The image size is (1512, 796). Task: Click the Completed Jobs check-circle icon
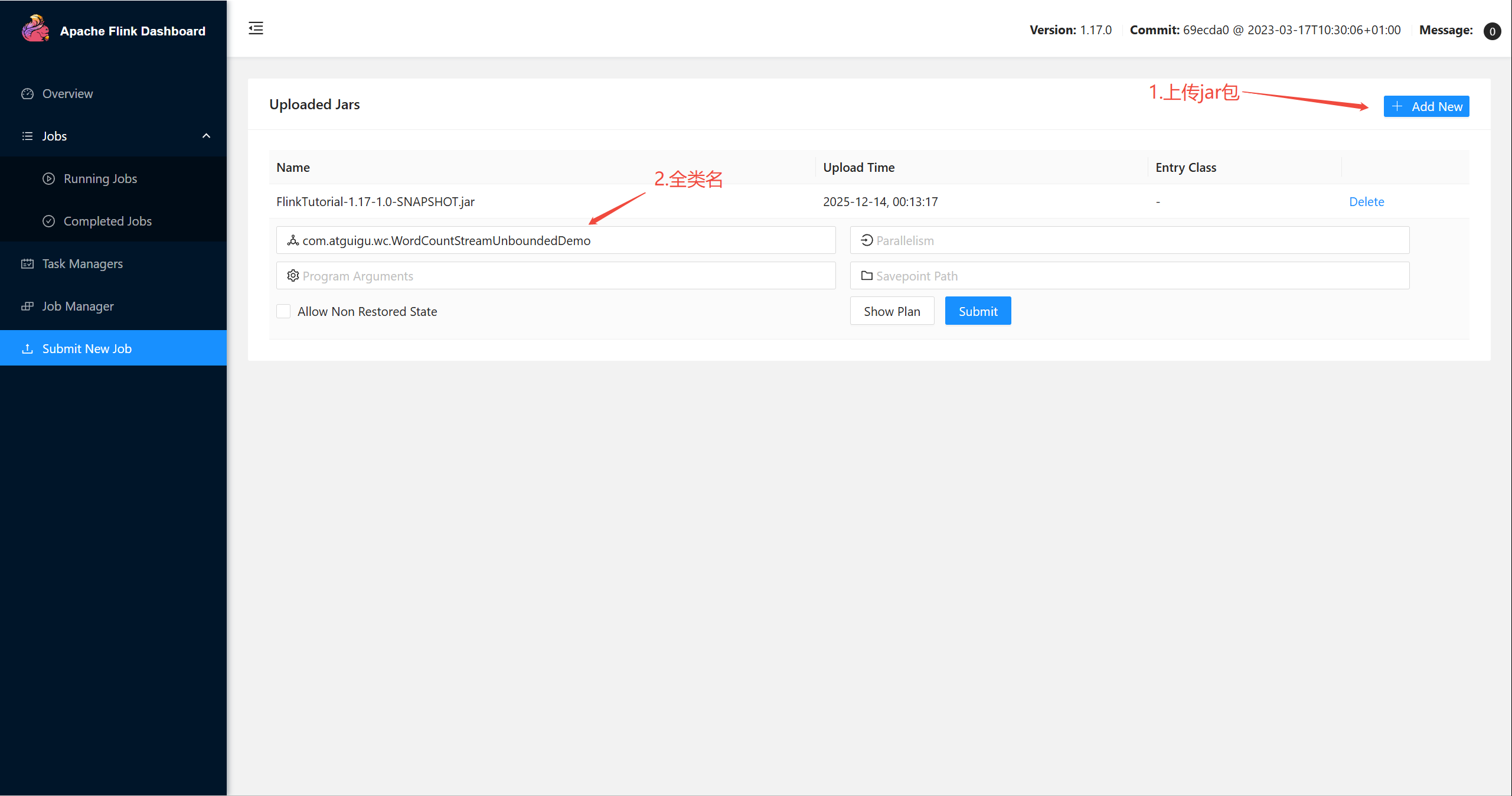coord(49,221)
